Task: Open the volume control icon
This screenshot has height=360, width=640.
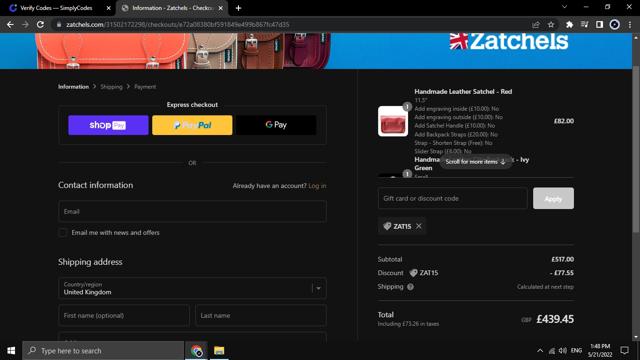Action: click(563, 351)
